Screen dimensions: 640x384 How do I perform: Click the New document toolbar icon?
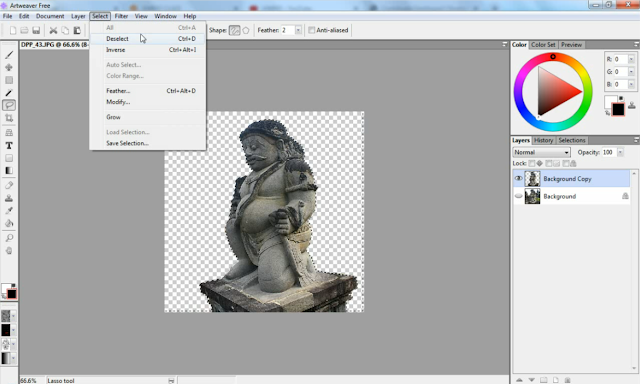coord(13,30)
